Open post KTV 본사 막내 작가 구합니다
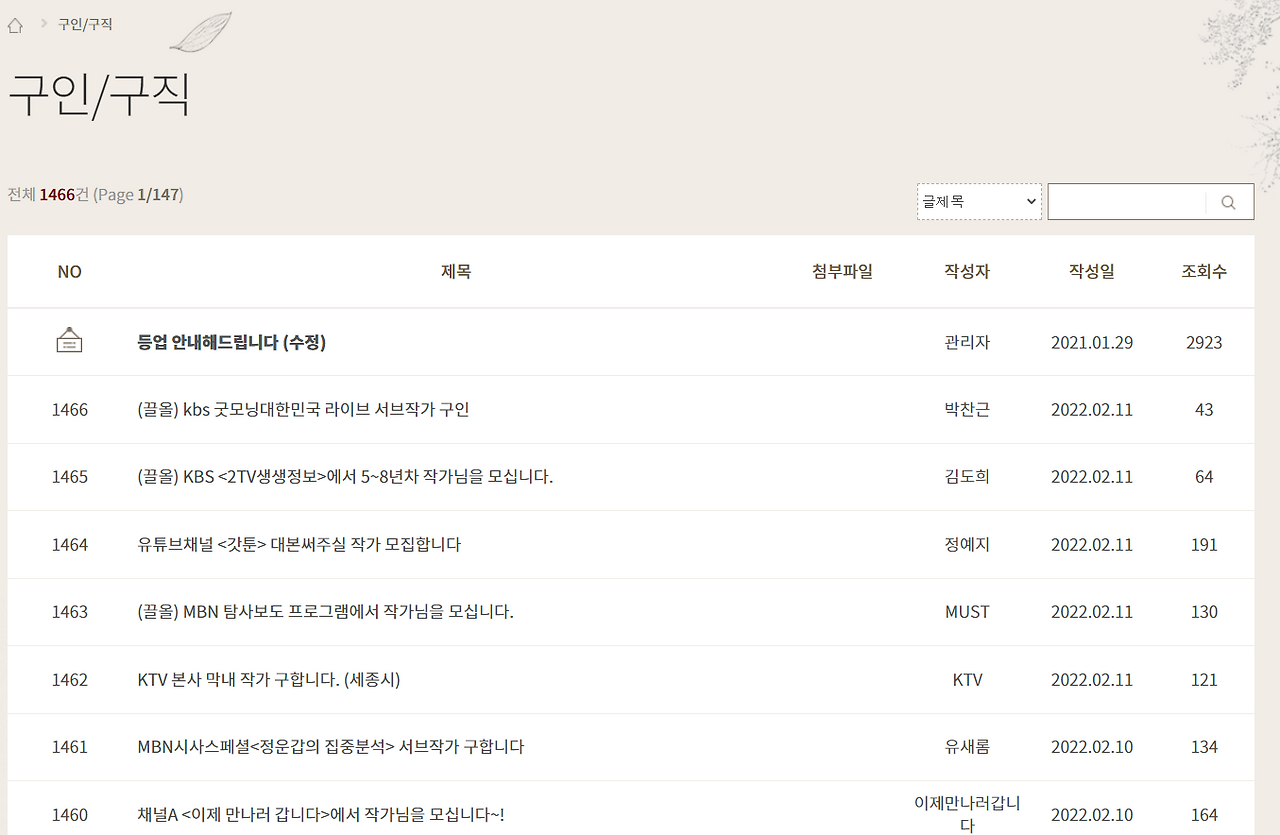Image resolution: width=1280 pixels, height=835 pixels. 269,680
